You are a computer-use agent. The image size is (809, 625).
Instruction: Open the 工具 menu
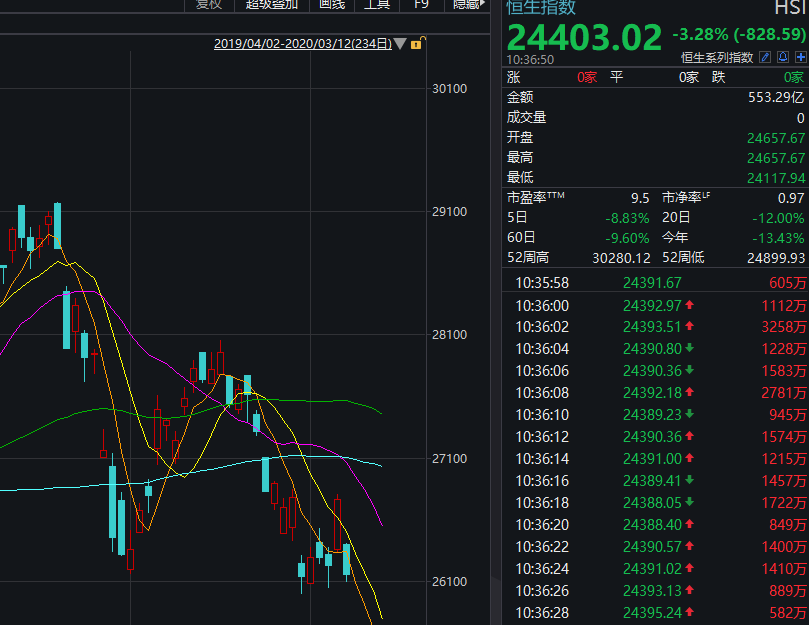point(377,5)
